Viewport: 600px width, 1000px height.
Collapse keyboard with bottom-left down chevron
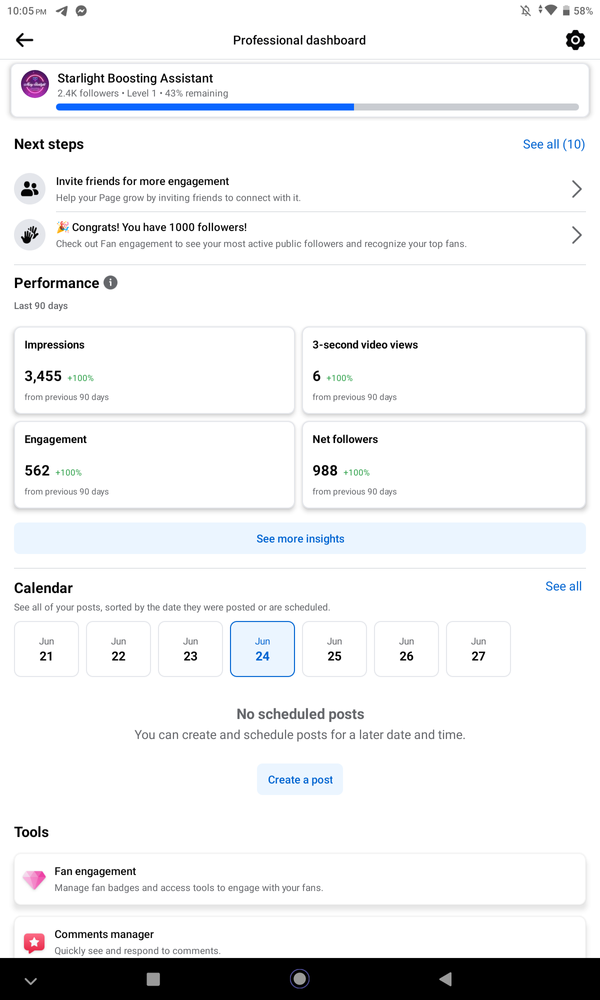(x=31, y=980)
